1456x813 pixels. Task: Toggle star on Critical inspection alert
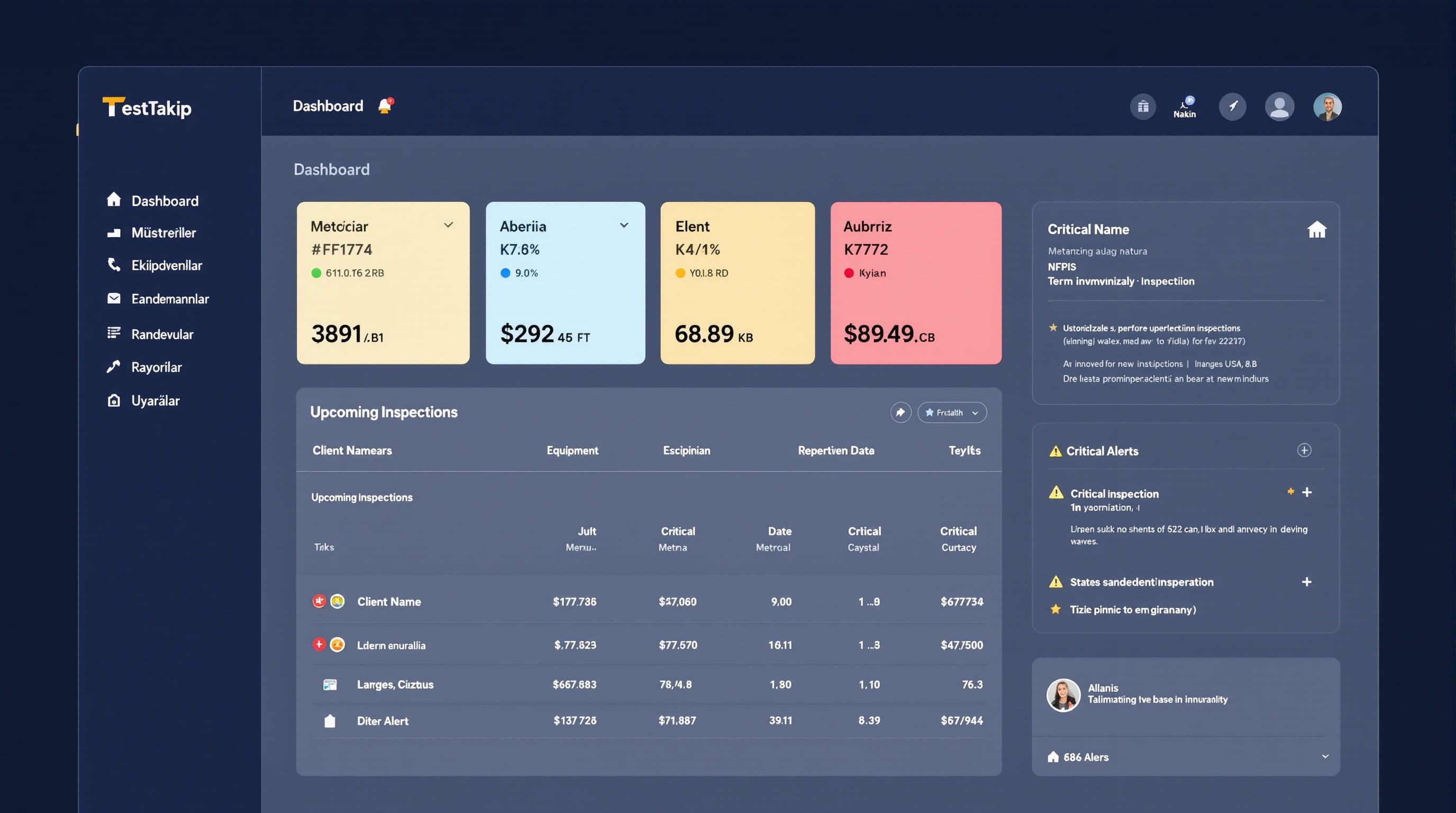click(1290, 491)
